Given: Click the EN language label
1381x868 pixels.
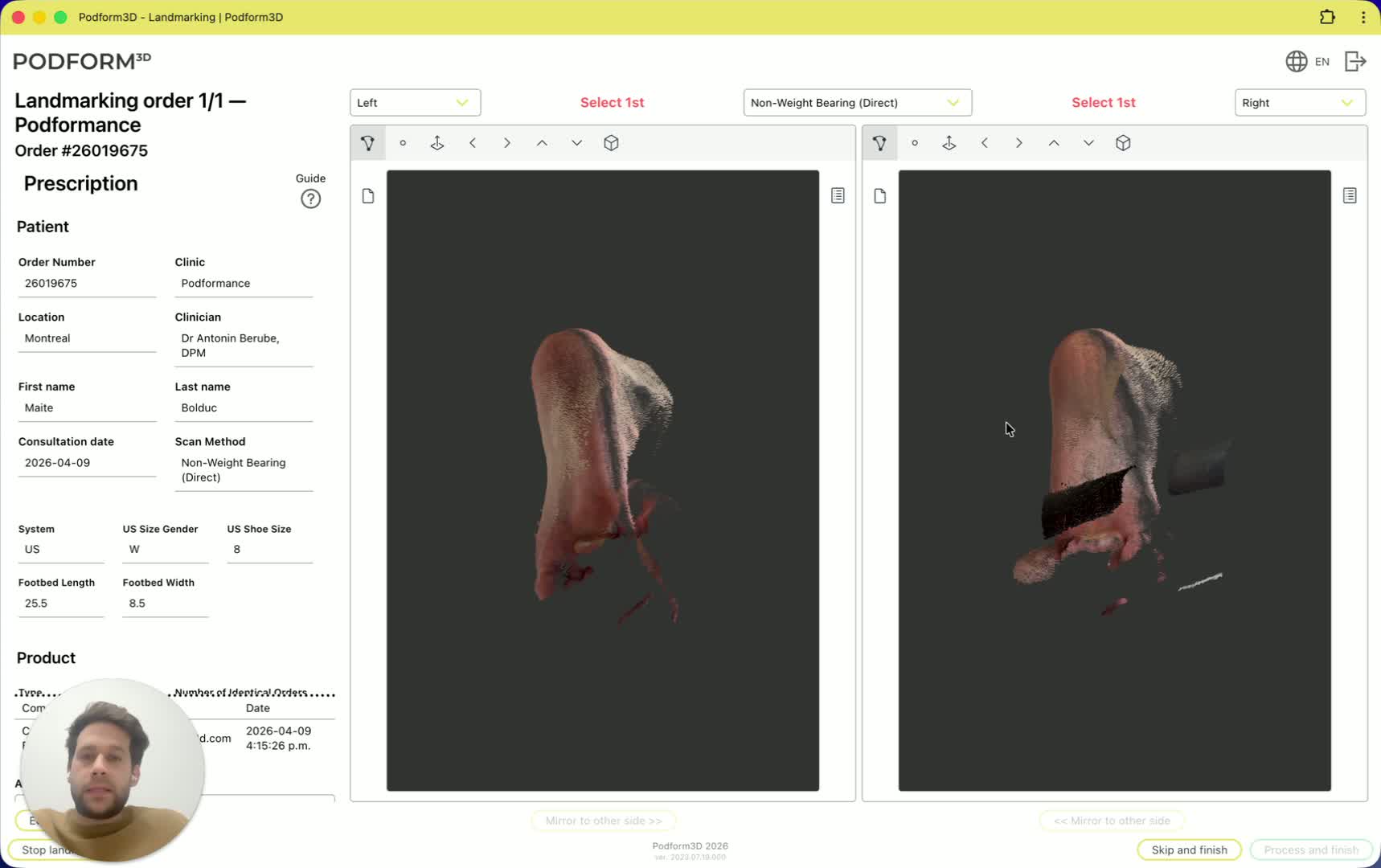Looking at the screenshot, I should 1322,62.
